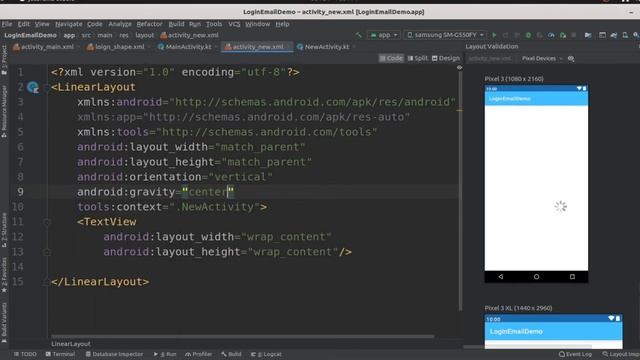Click the Pixel 3 layout preview

(x=536, y=183)
